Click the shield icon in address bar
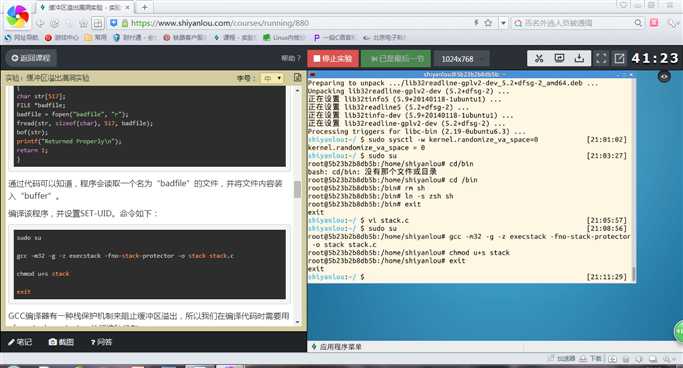This screenshot has height=368, width=683. (x=114, y=23)
